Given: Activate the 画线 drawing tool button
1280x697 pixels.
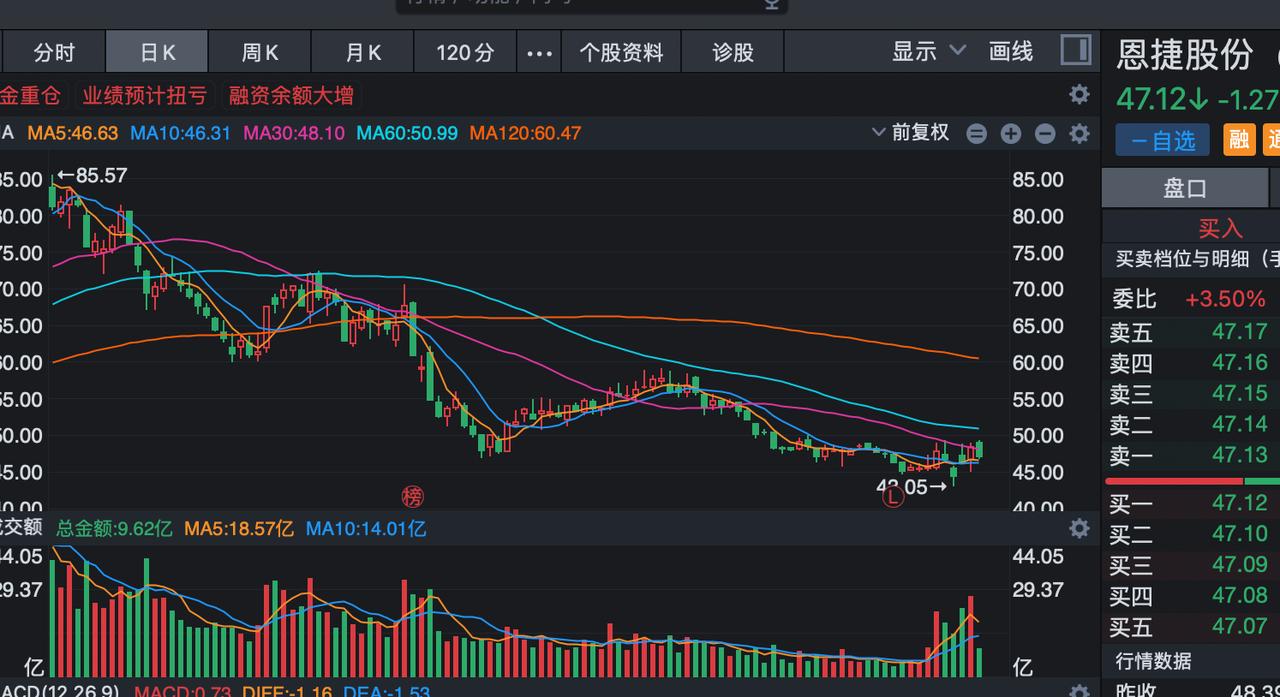Looking at the screenshot, I should click(x=1011, y=51).
